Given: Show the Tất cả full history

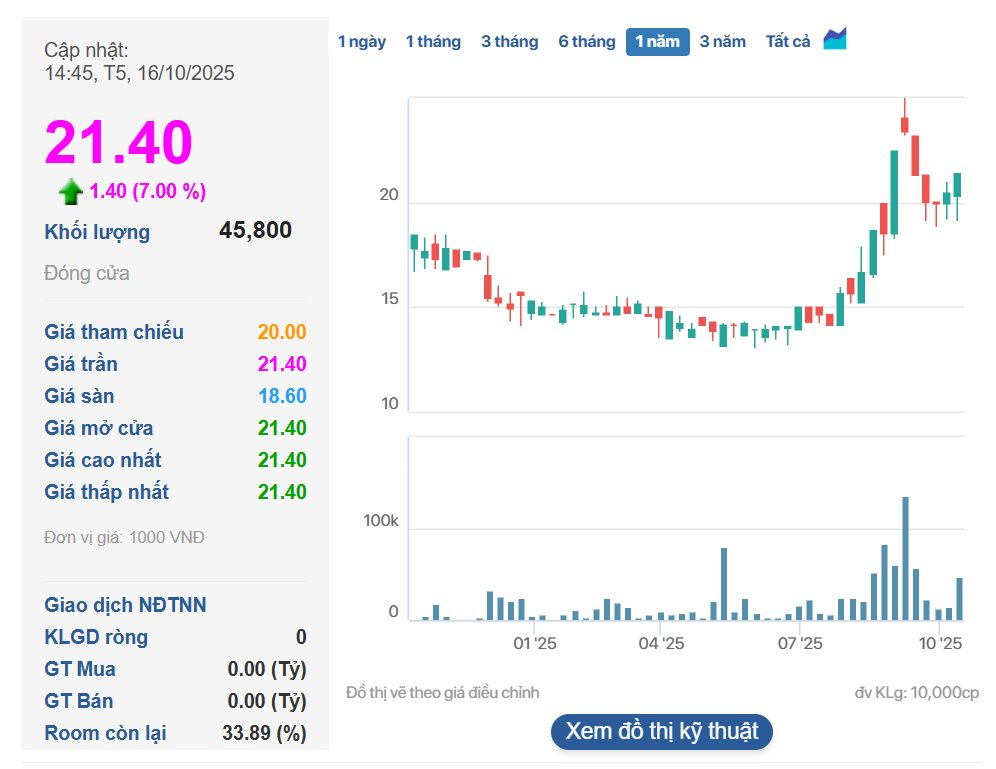Looking at the screenshot, I should coord(788,42).
